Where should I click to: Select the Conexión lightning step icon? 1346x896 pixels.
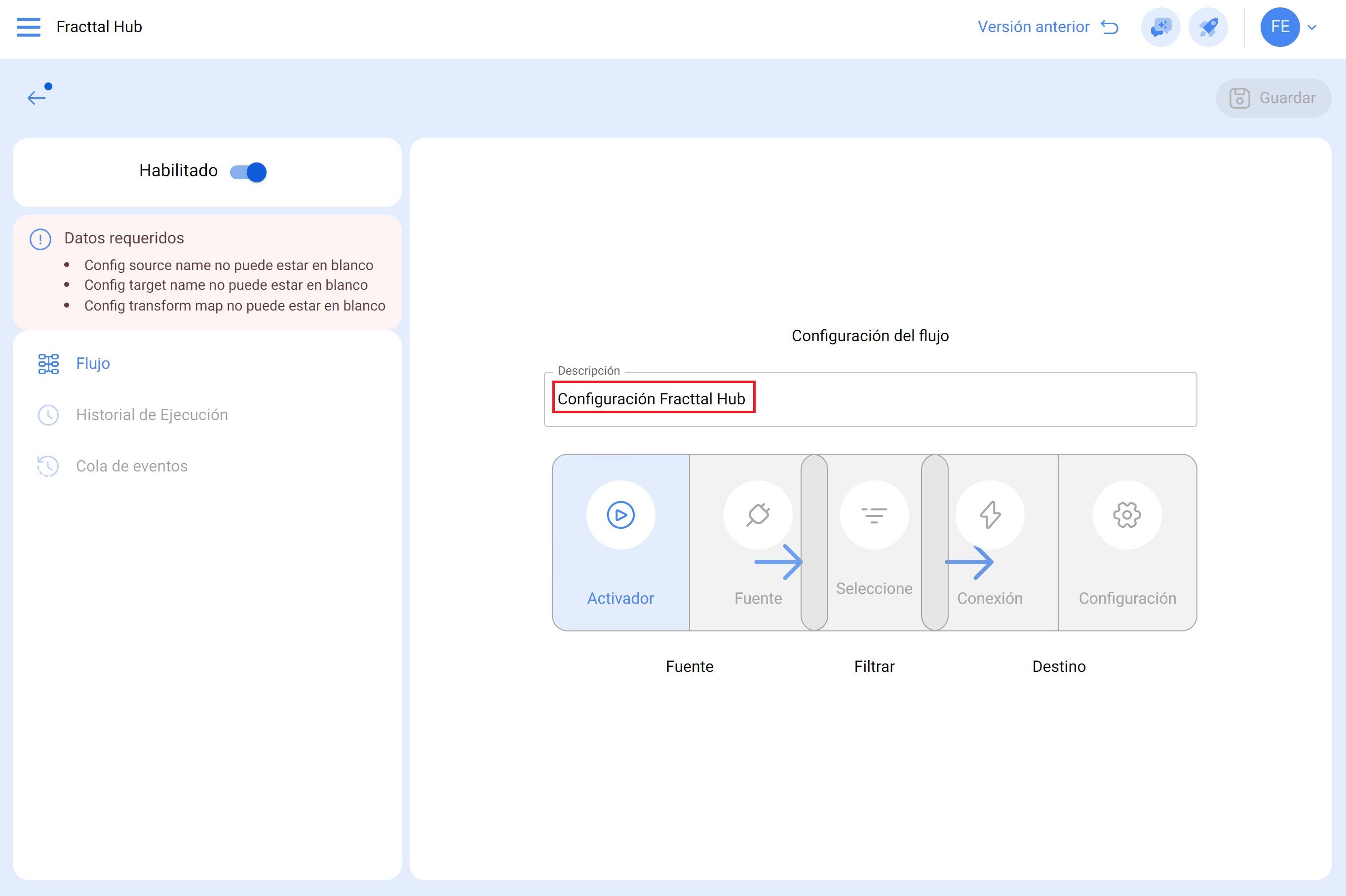[x=990, y=515]
